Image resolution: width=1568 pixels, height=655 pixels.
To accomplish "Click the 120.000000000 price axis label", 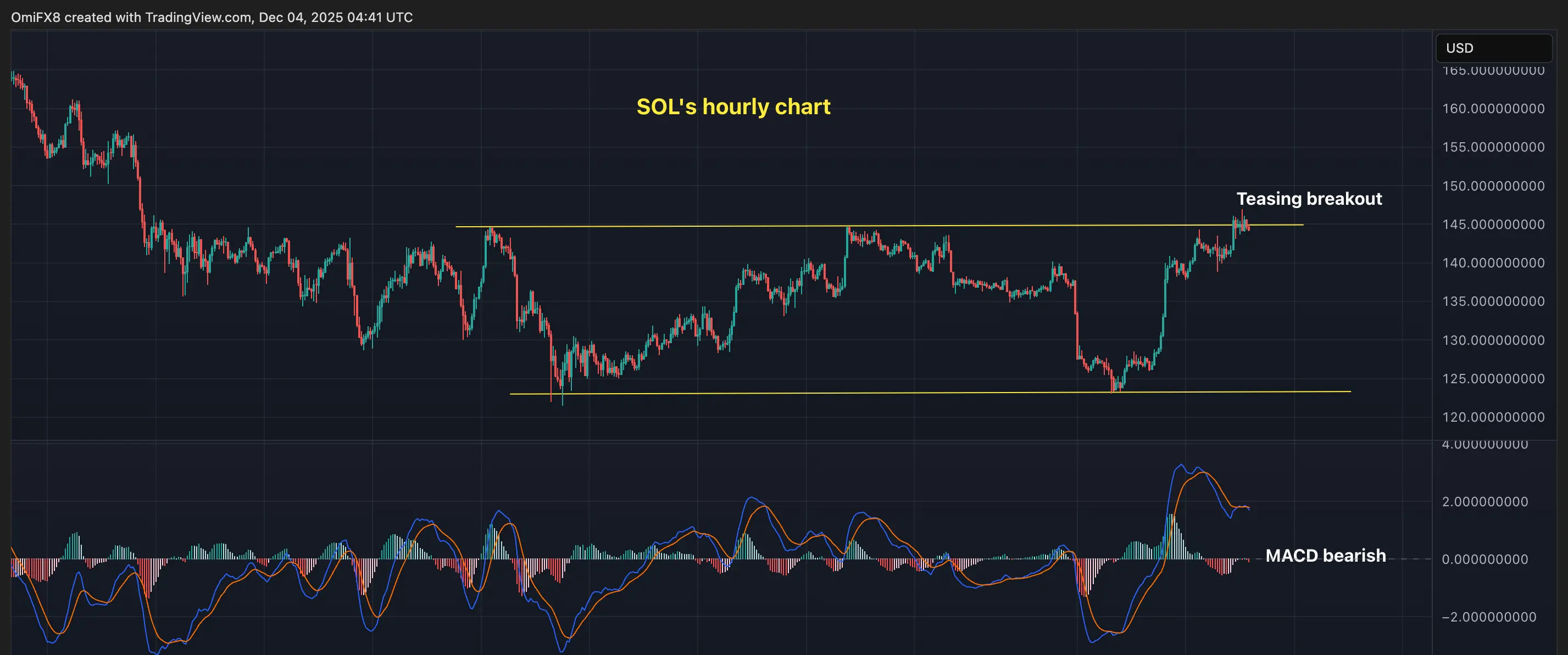I will (x=1493, y=417).
